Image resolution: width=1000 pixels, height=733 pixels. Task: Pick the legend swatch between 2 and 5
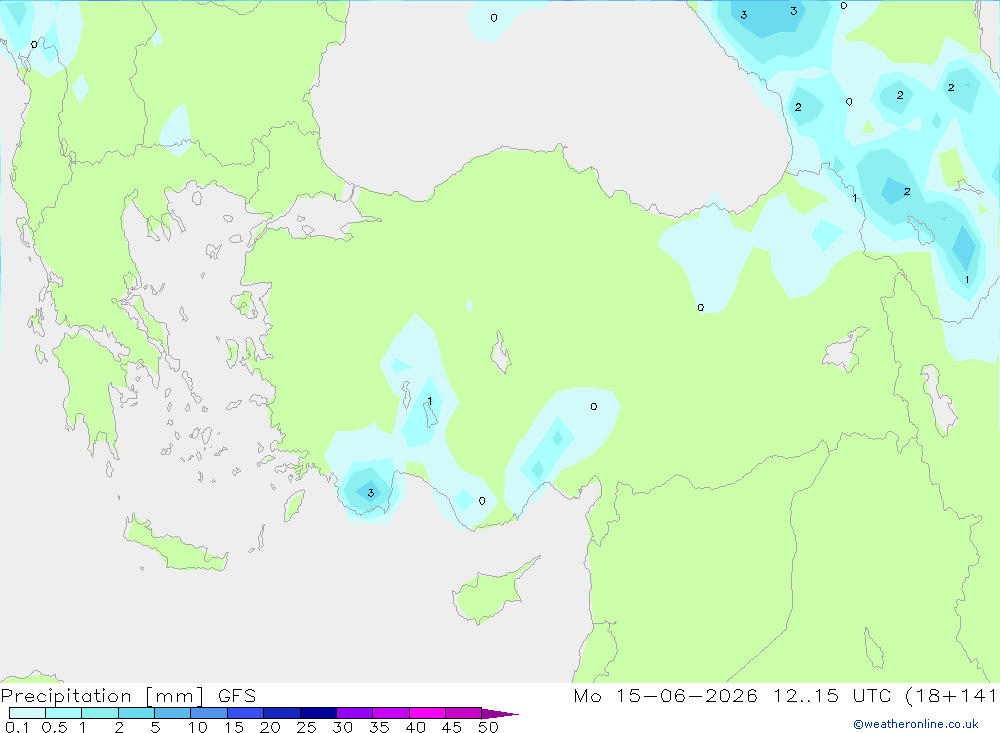point(136,713)
